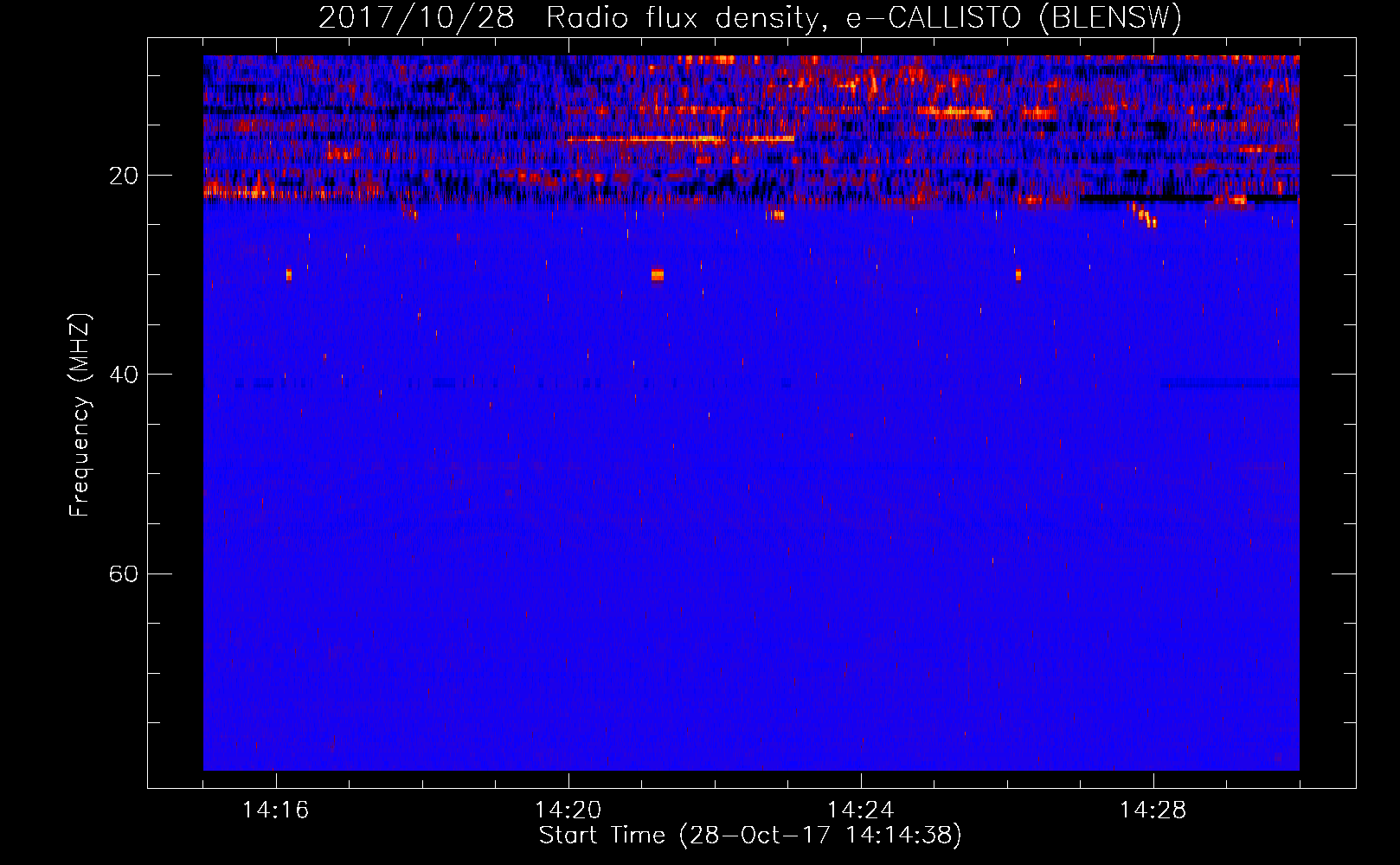Click the time tick label "14:24"
Screen dimensions: 1400x865
861,810
